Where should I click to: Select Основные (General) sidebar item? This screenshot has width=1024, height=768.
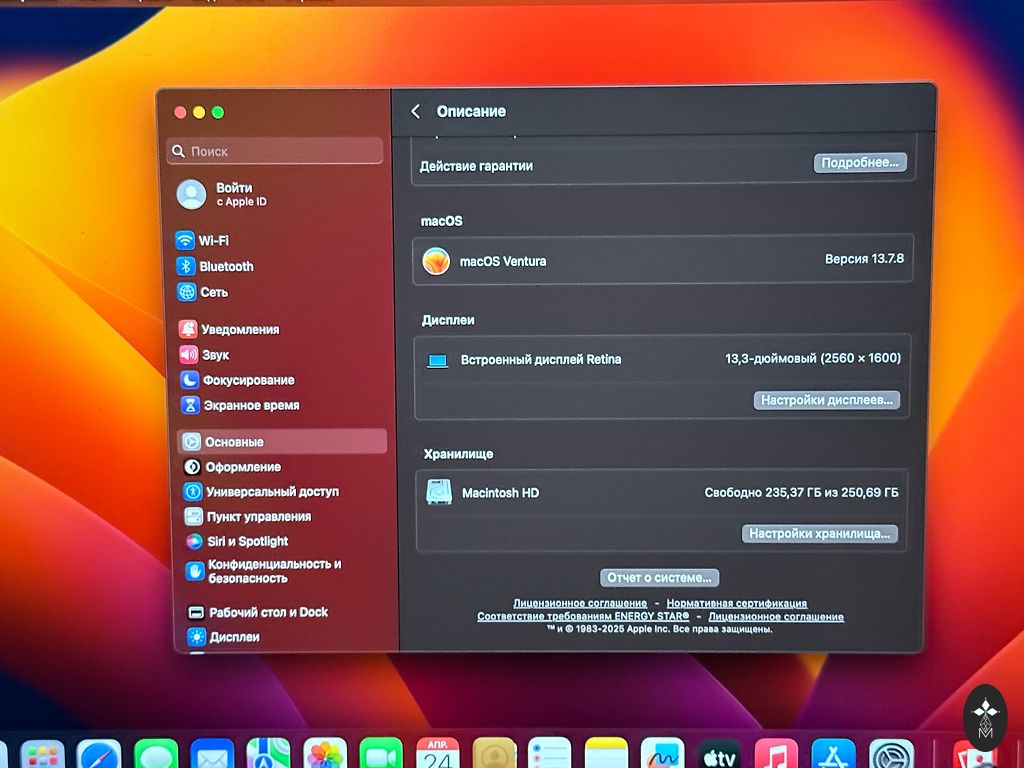pos(233,442)
